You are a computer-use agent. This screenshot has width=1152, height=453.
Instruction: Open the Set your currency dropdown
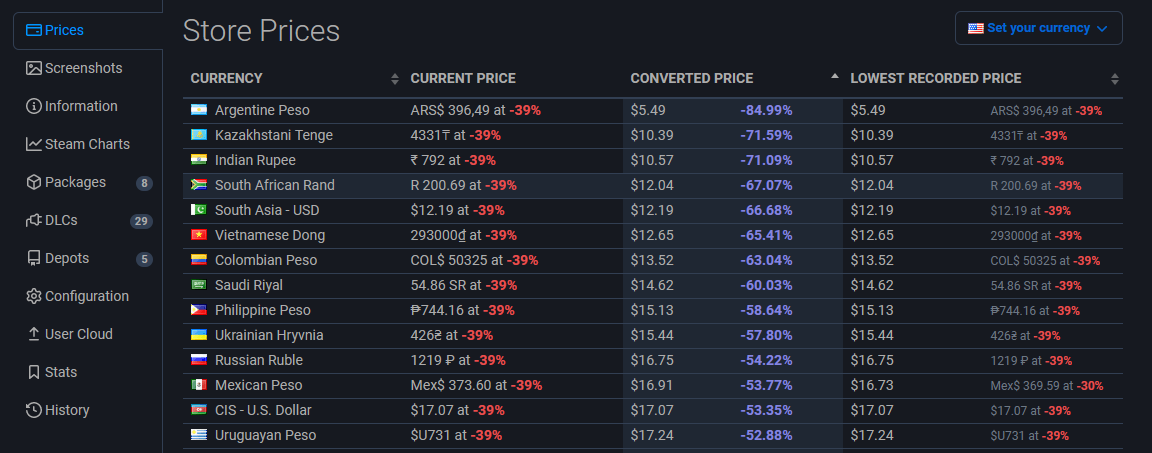(1038, 28)
